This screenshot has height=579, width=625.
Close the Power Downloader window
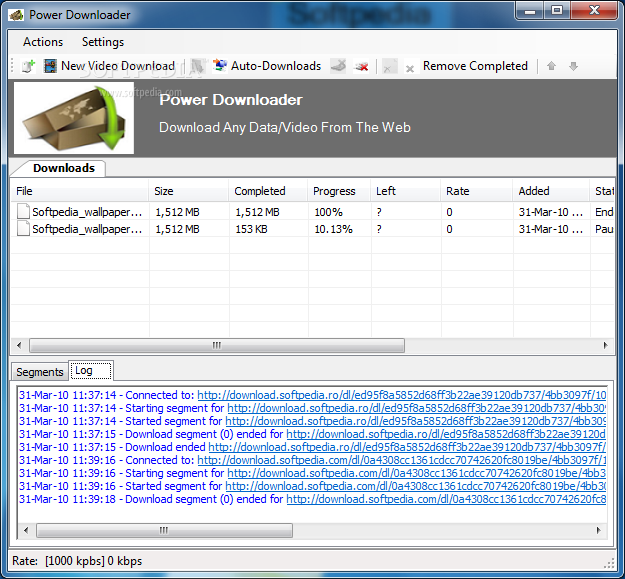[x=595, y=11]
